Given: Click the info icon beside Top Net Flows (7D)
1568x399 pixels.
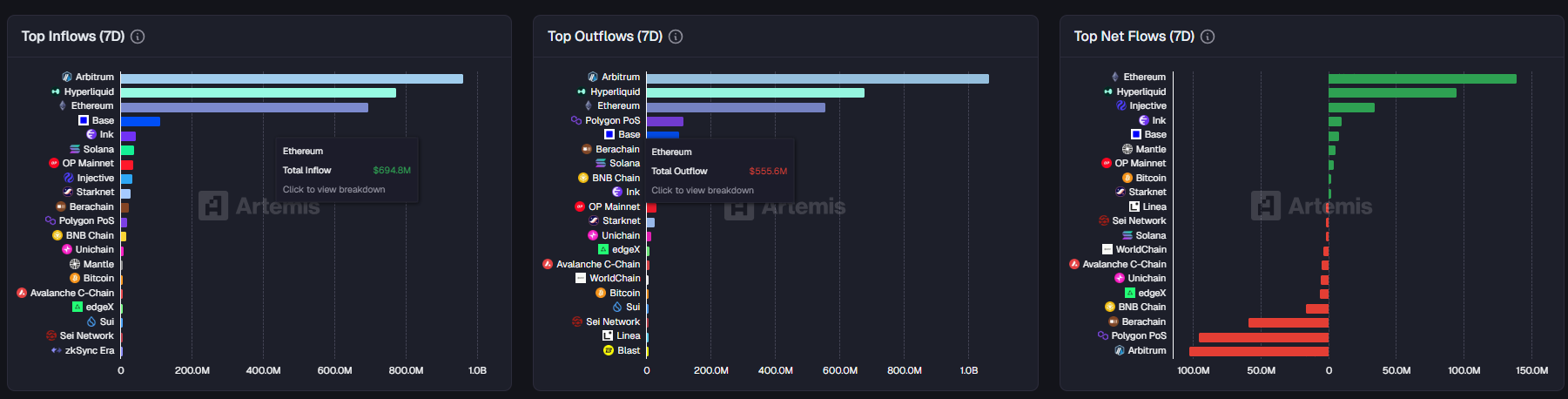Looking at the screenshot, I should click(x=1208, y=37).
